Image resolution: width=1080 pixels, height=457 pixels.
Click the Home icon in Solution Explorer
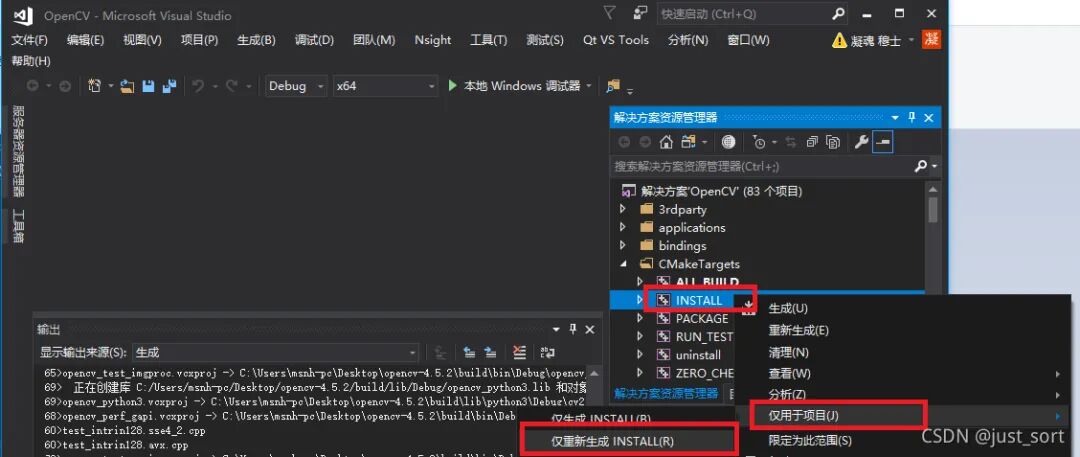point(666,142)
